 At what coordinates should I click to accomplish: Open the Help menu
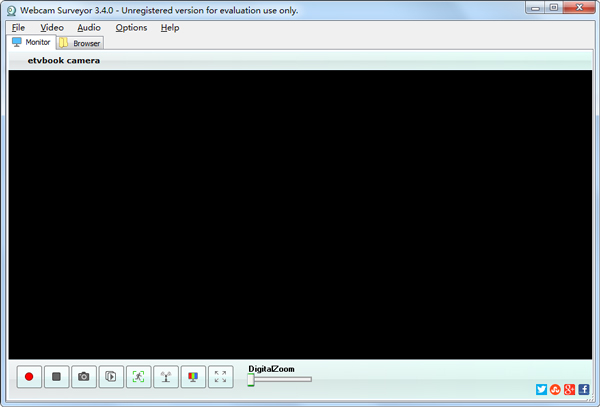(170, 28)
